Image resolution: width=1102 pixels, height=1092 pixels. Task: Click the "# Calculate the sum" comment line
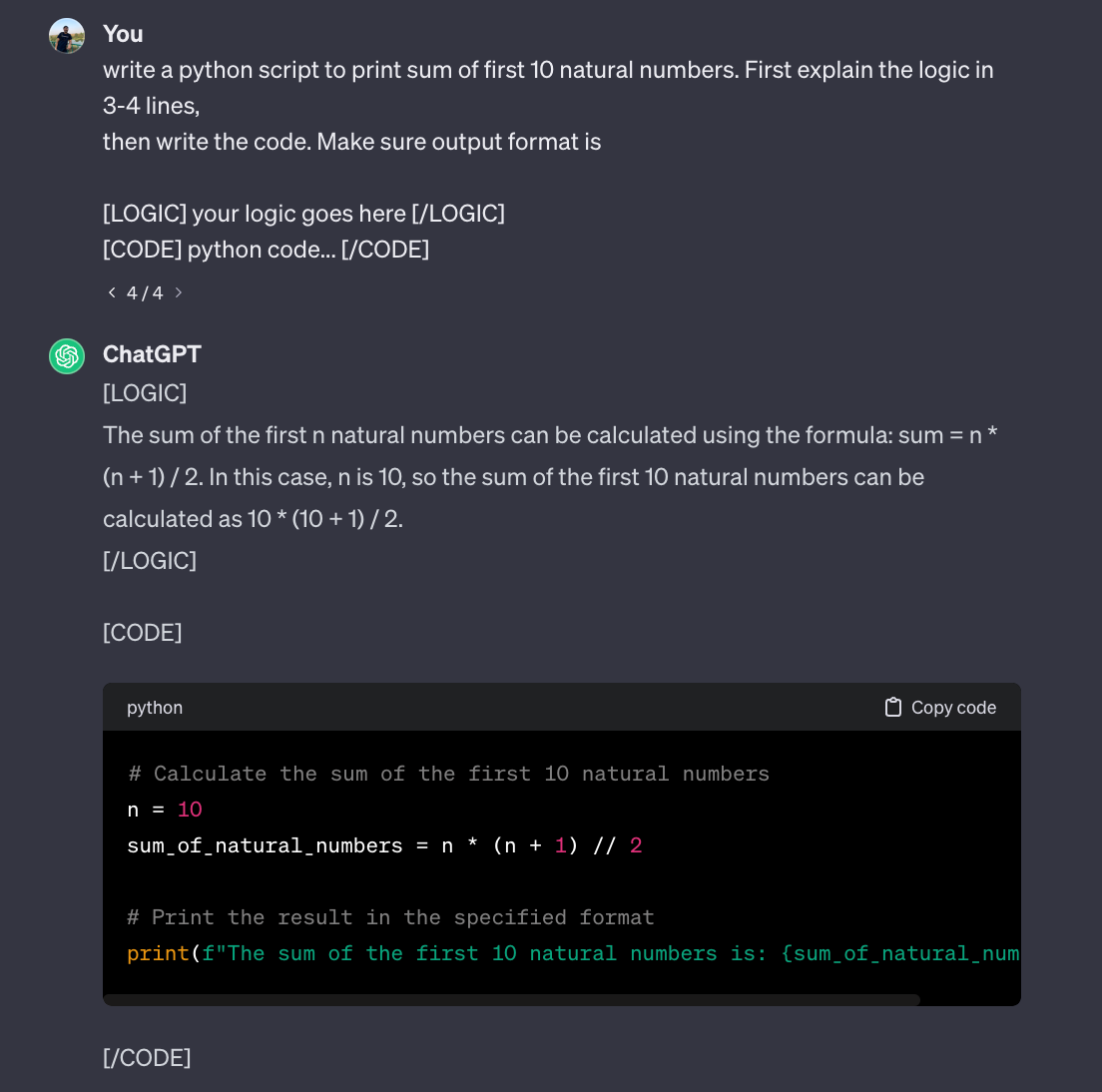(x=448, y=774)
